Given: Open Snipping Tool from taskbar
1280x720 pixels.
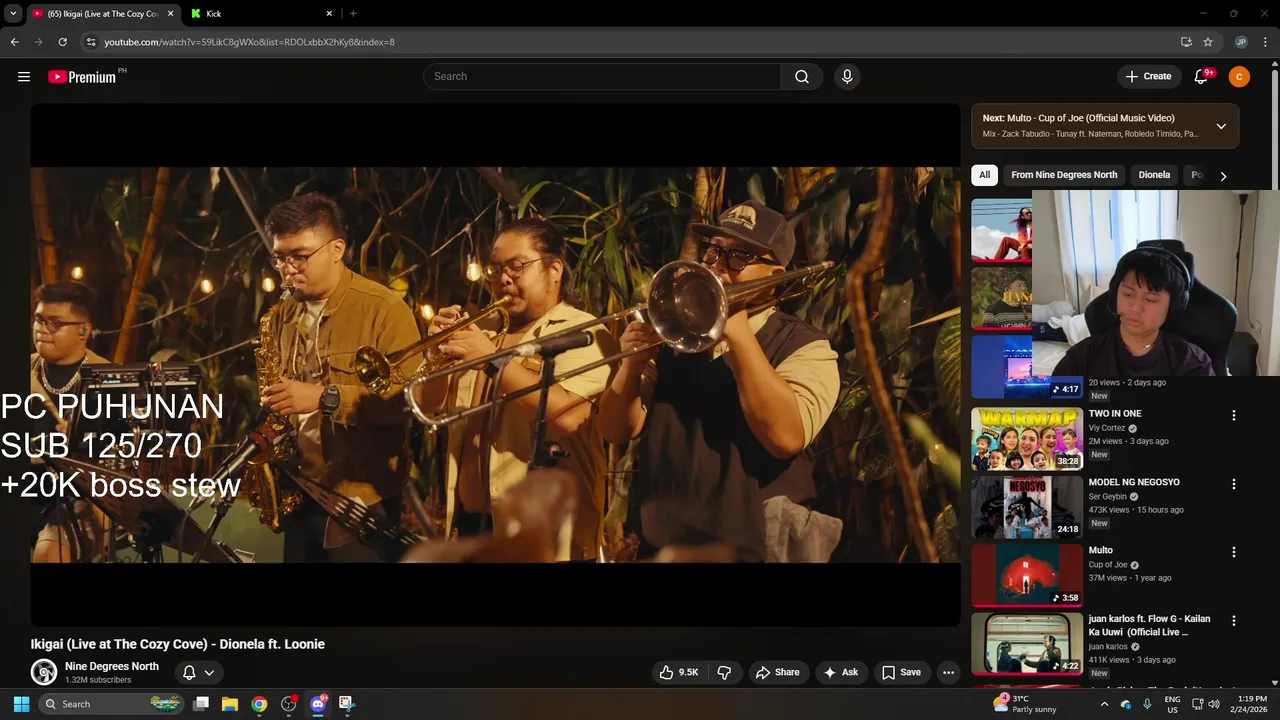Looking at the screenshot, I should (347, 704).
